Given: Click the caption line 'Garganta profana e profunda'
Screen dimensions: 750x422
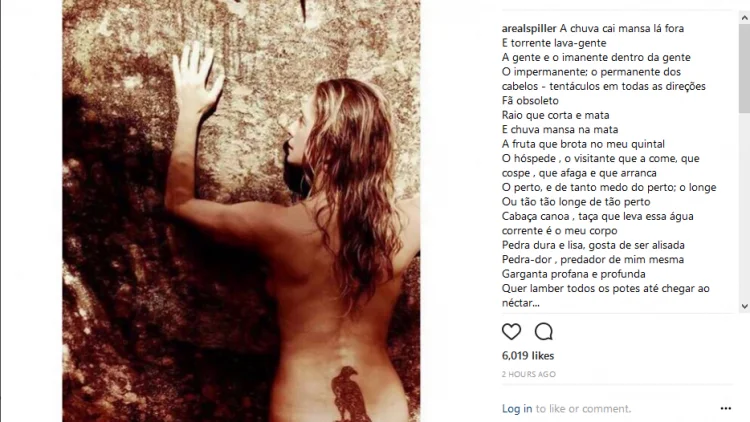Looking at the screenshot, I should click(574, 274).
